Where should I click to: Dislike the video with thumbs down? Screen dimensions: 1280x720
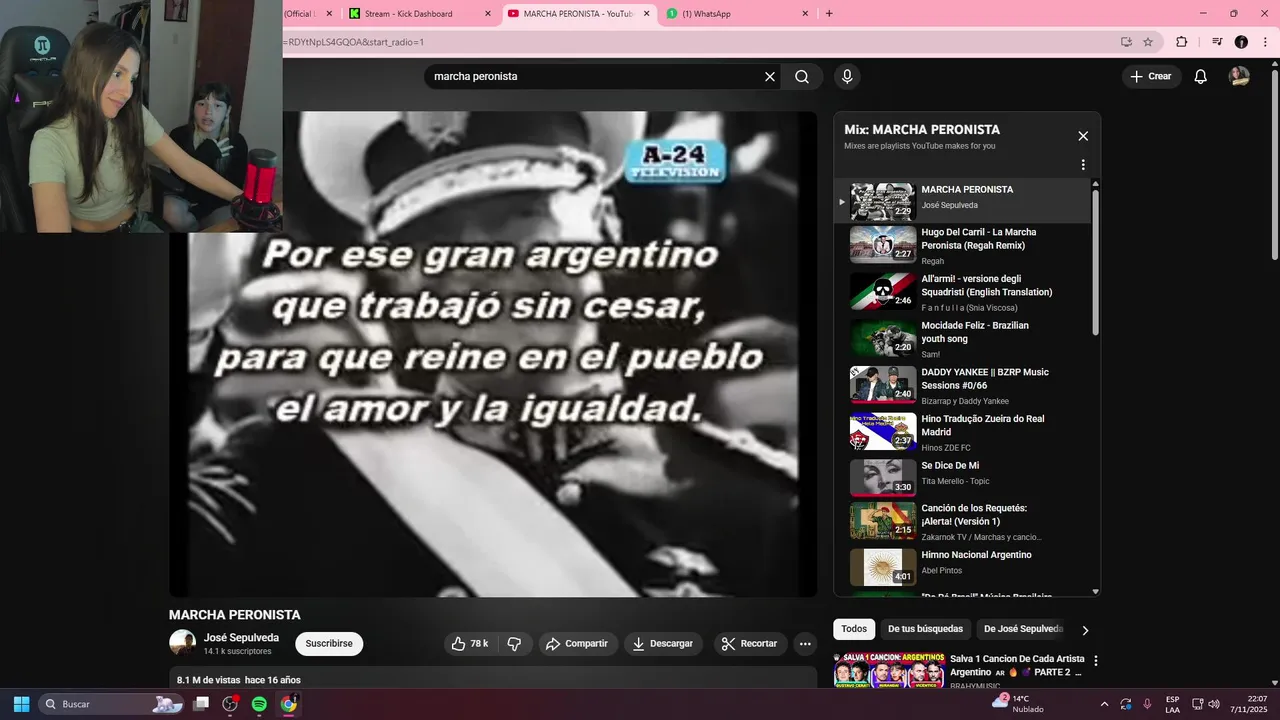(x=514, y=644)
